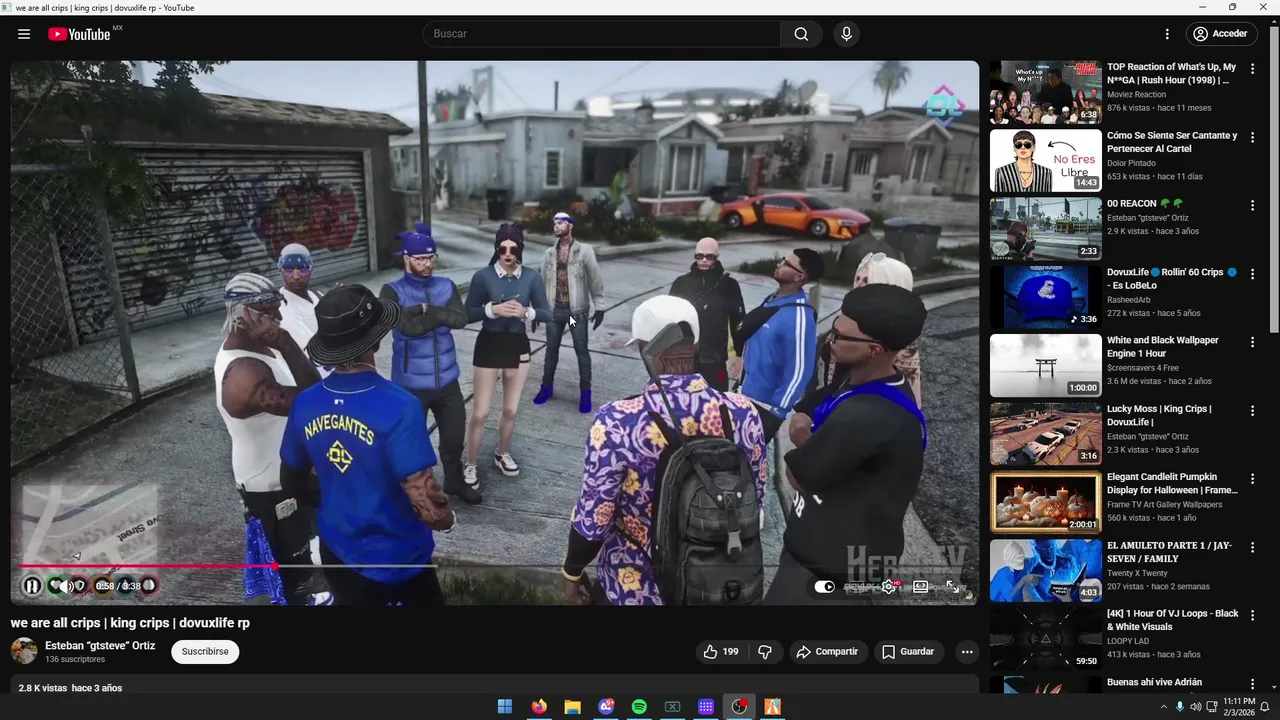Open EL AMULETO PARTE 1 thumbnail
This screenshot has width=1280, height=720.
point(1045,570)
